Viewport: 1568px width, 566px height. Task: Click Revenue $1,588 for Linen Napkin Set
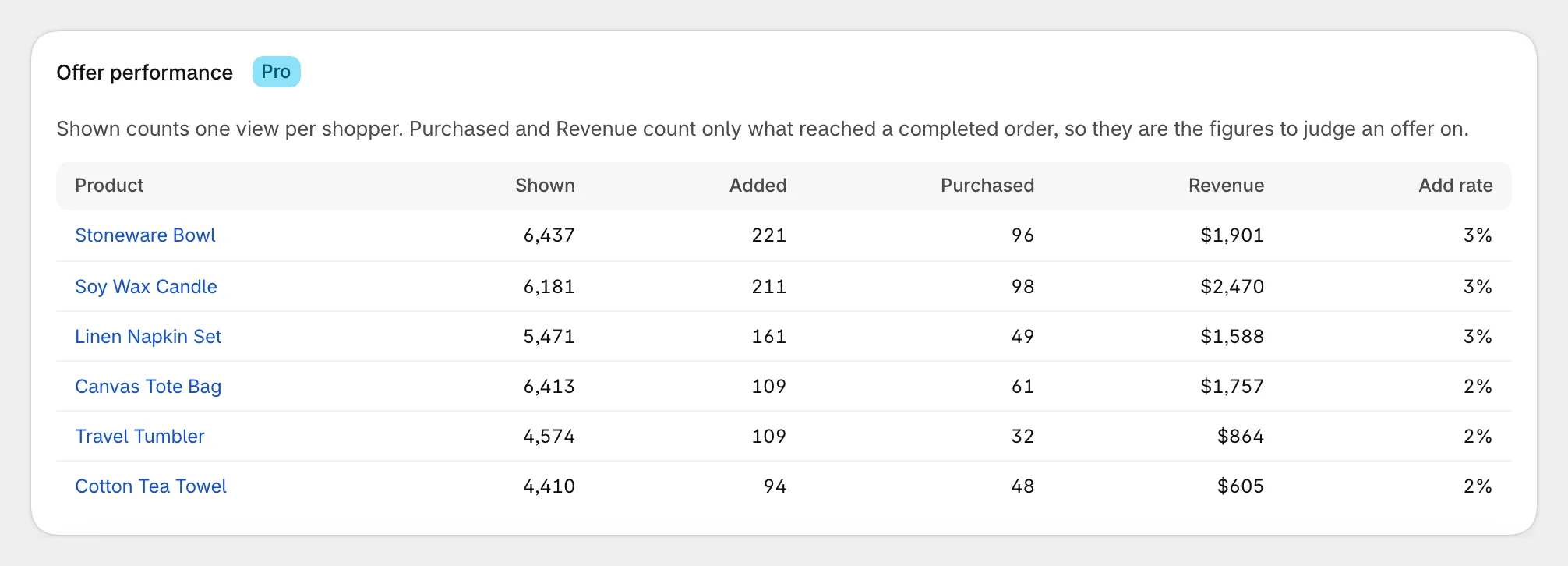[x=1232, y=337]
